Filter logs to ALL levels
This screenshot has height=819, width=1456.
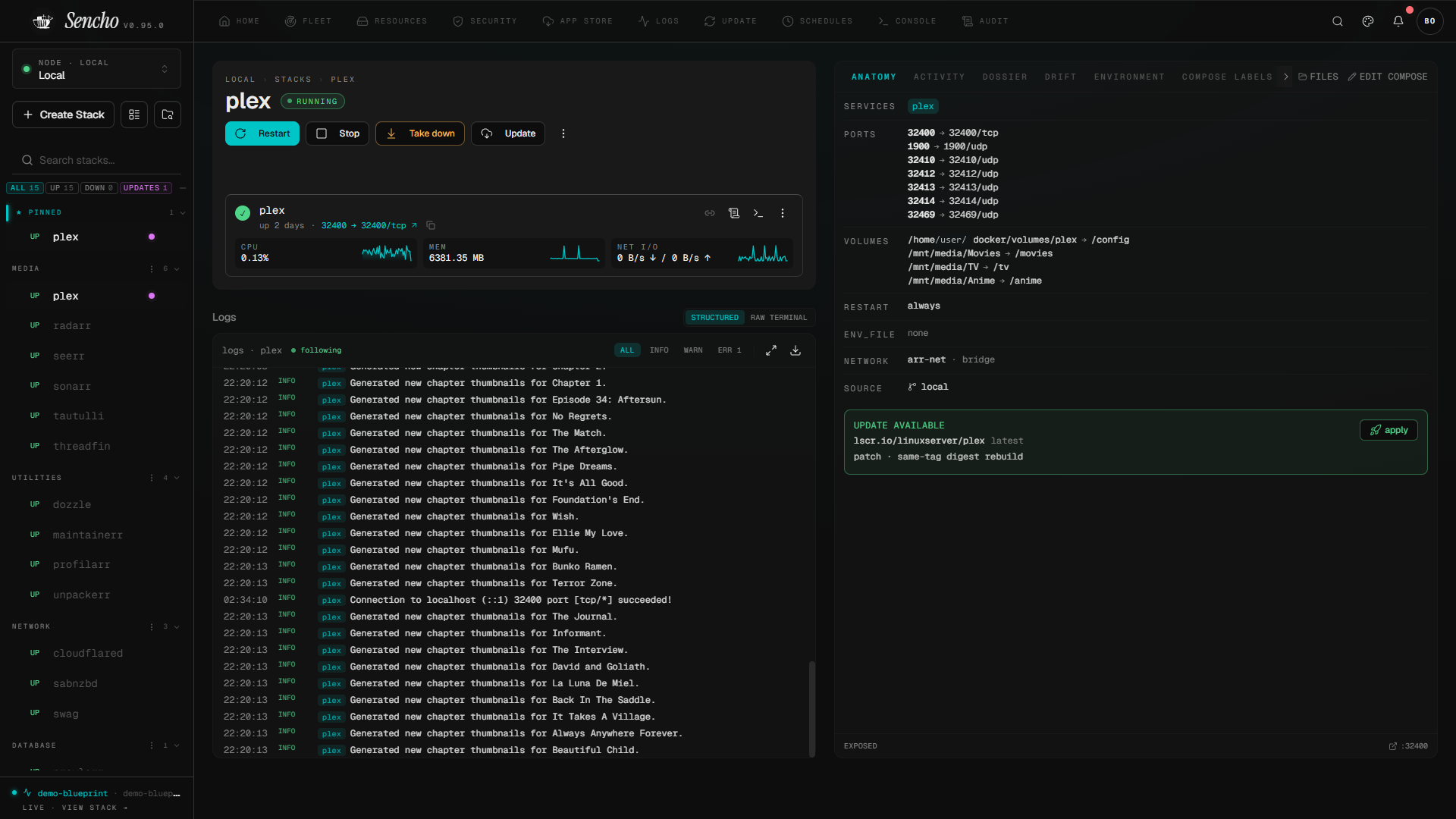coord(627,350)
